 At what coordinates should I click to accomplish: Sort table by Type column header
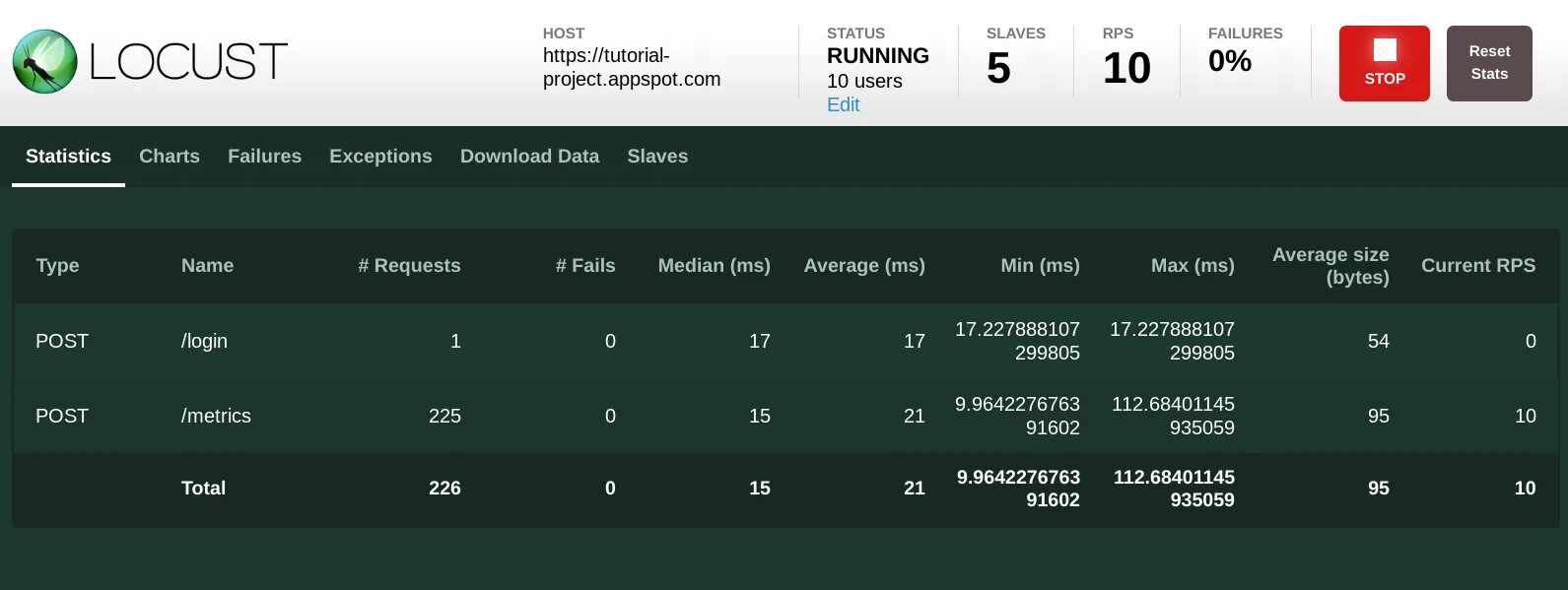(57, 266)
